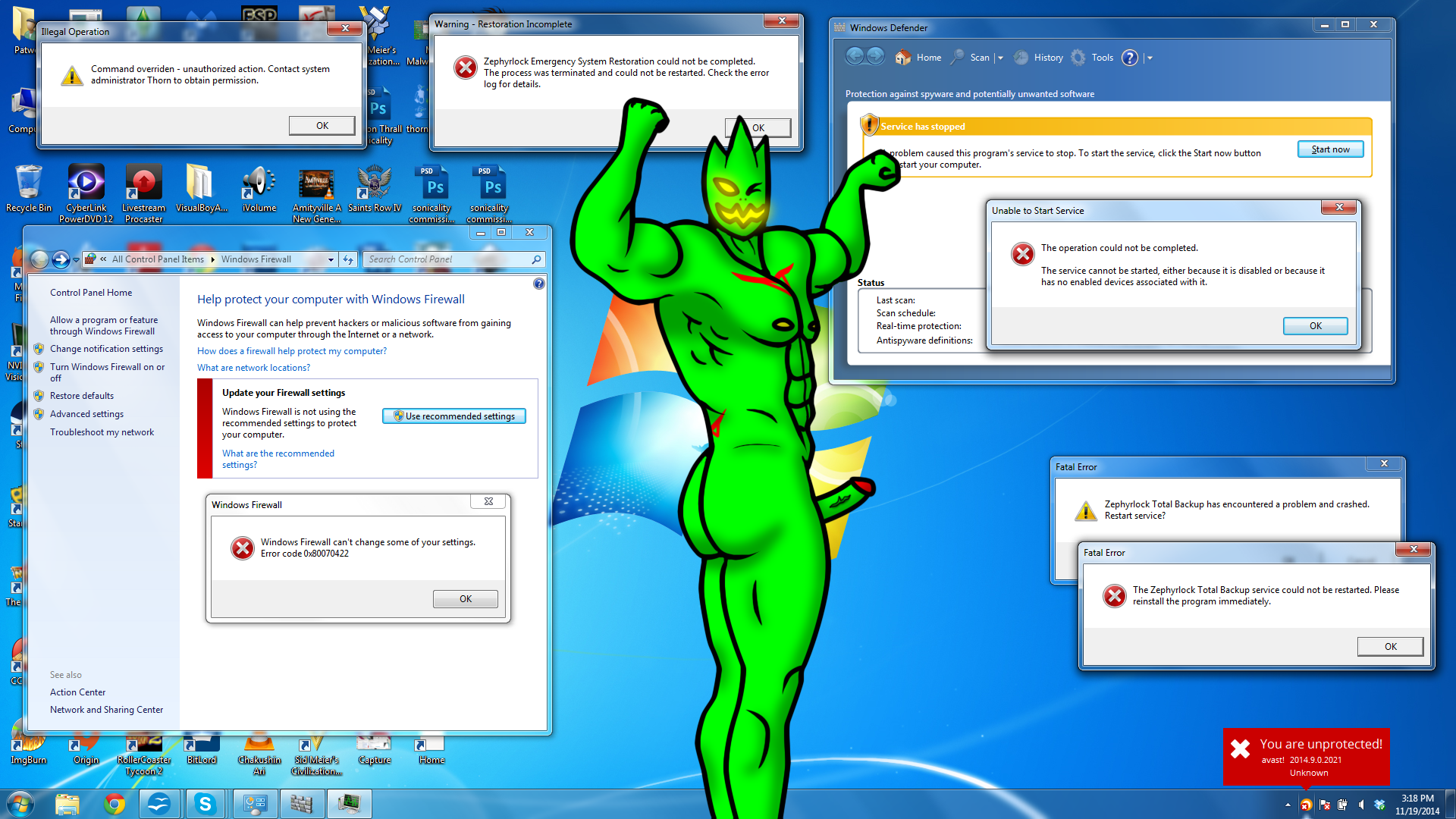Expand the Scan dropdown arrow
The height and width of the screenshot is (819, 1456).
pos(1000,58)
